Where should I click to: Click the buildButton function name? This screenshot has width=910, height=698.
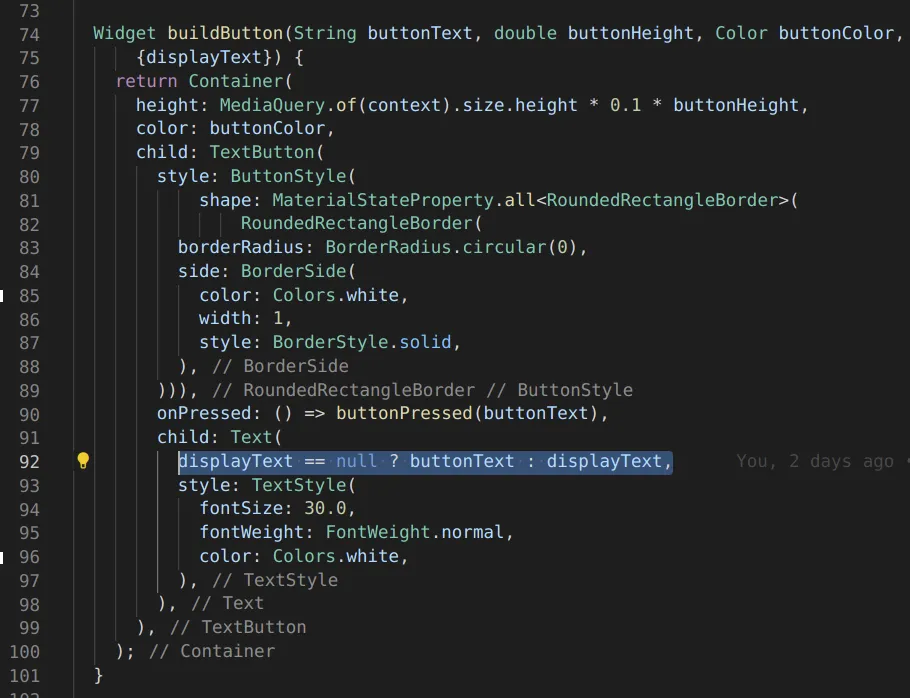(225, 34)
